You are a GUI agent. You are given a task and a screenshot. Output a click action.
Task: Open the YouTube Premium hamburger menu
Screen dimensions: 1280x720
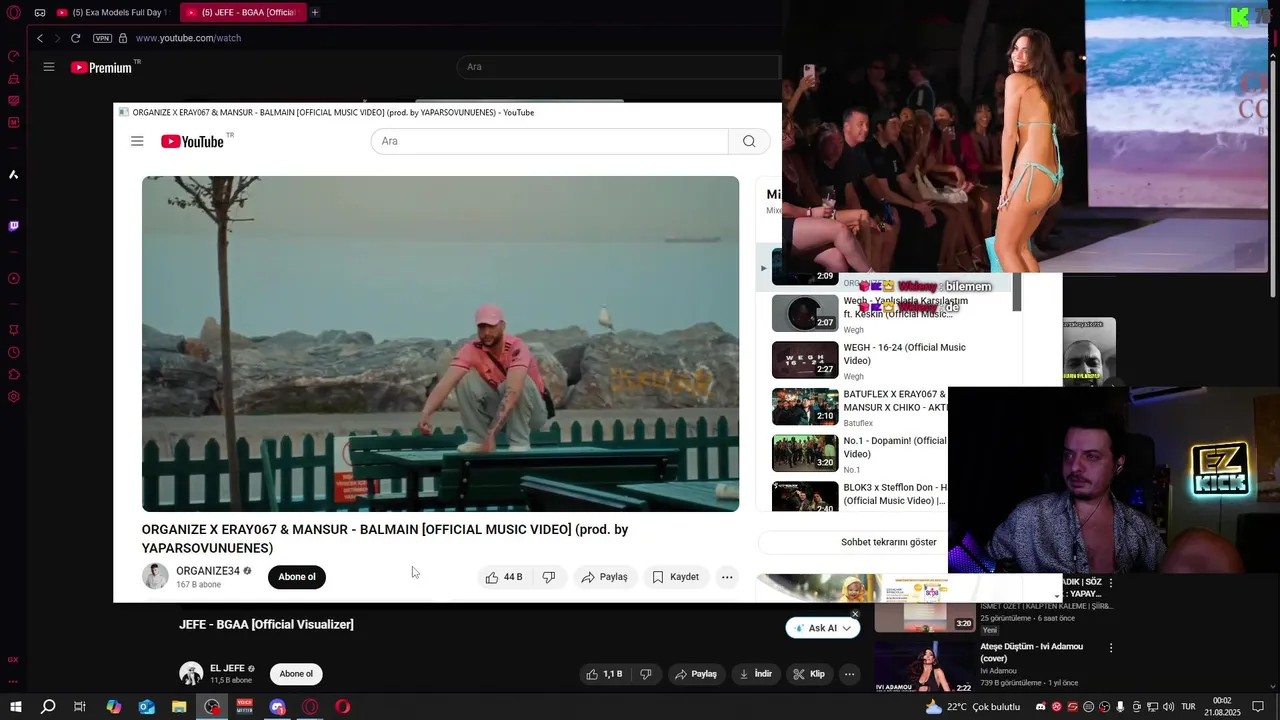pyautogui.click(x=49, y=67)
